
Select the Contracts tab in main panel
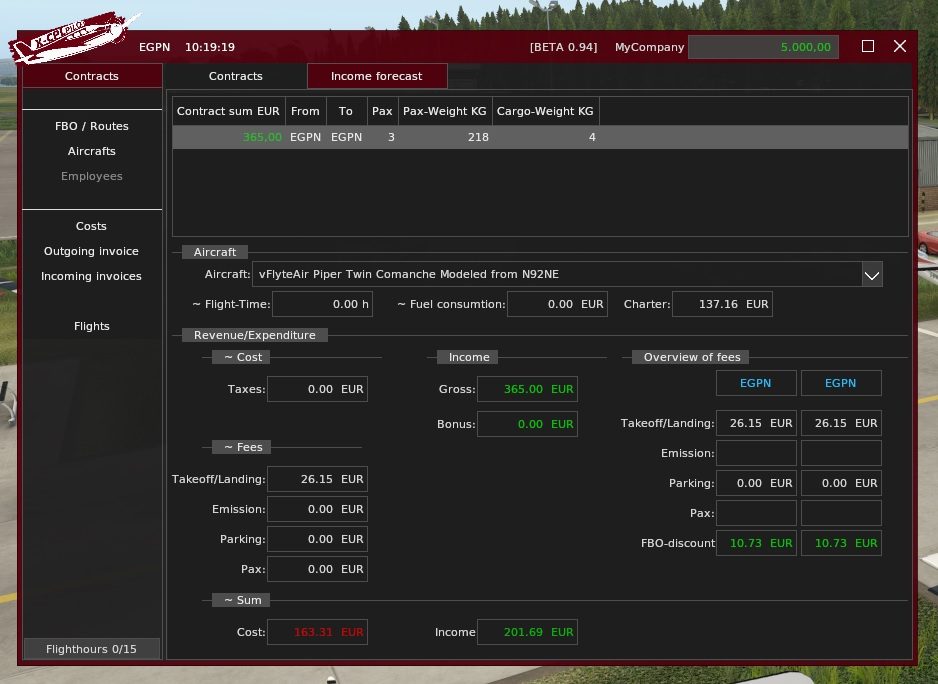pos(235,76)
